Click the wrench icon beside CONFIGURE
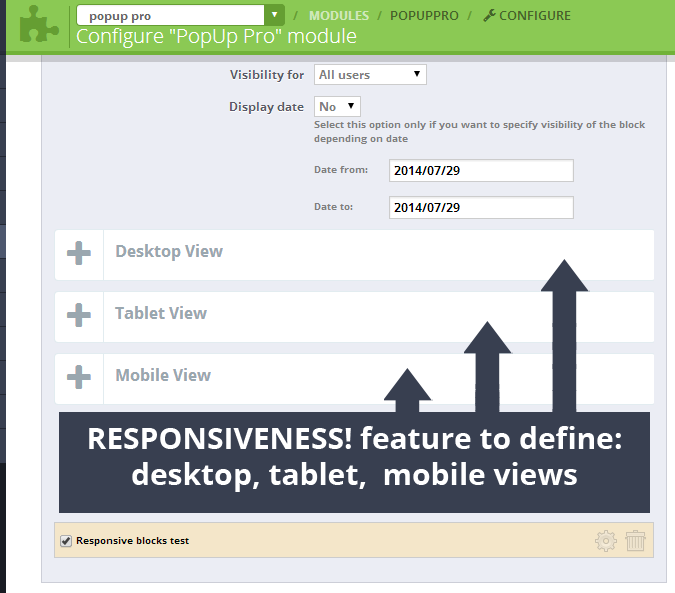675x593 pixels. pos(489,15)
